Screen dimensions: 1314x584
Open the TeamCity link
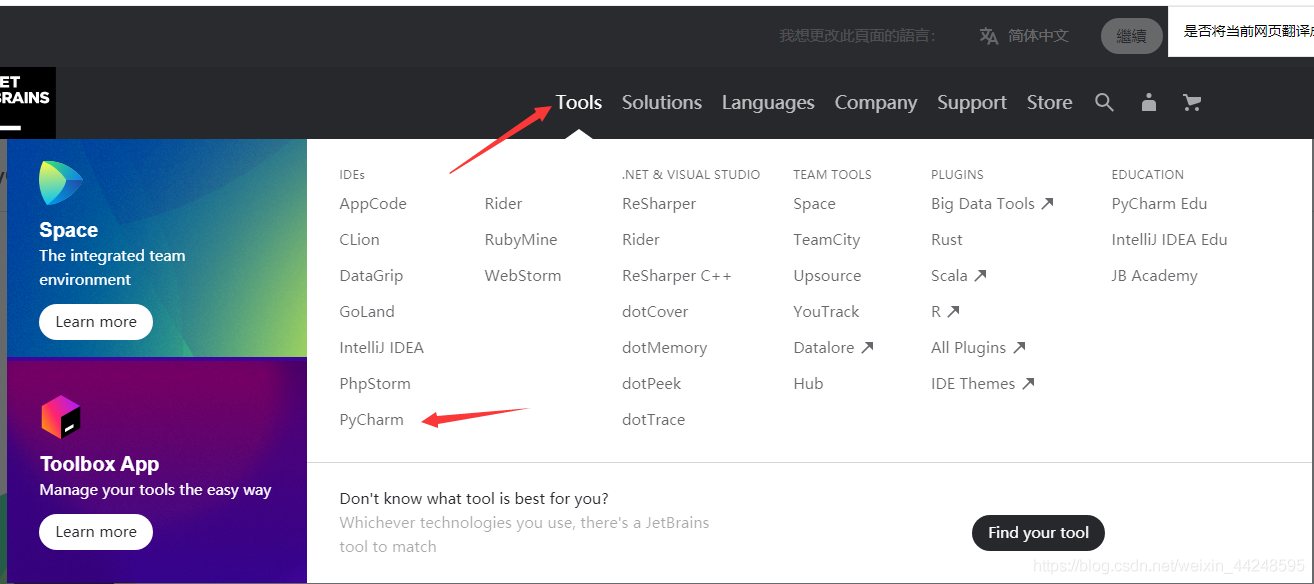(x=827, y=240)
